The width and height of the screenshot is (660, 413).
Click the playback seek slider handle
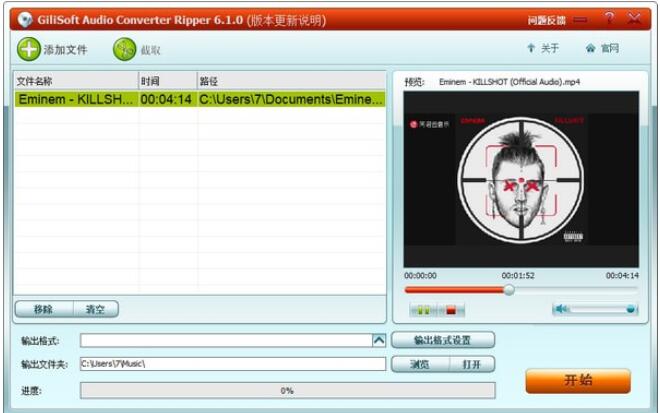(x=509, y=290)
